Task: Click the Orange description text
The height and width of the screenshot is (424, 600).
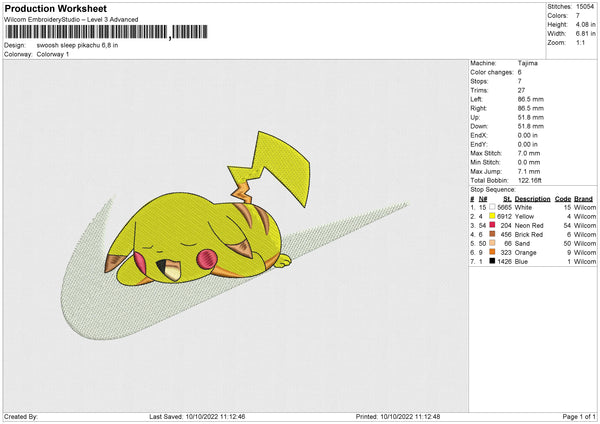Action: click(525, 253)
